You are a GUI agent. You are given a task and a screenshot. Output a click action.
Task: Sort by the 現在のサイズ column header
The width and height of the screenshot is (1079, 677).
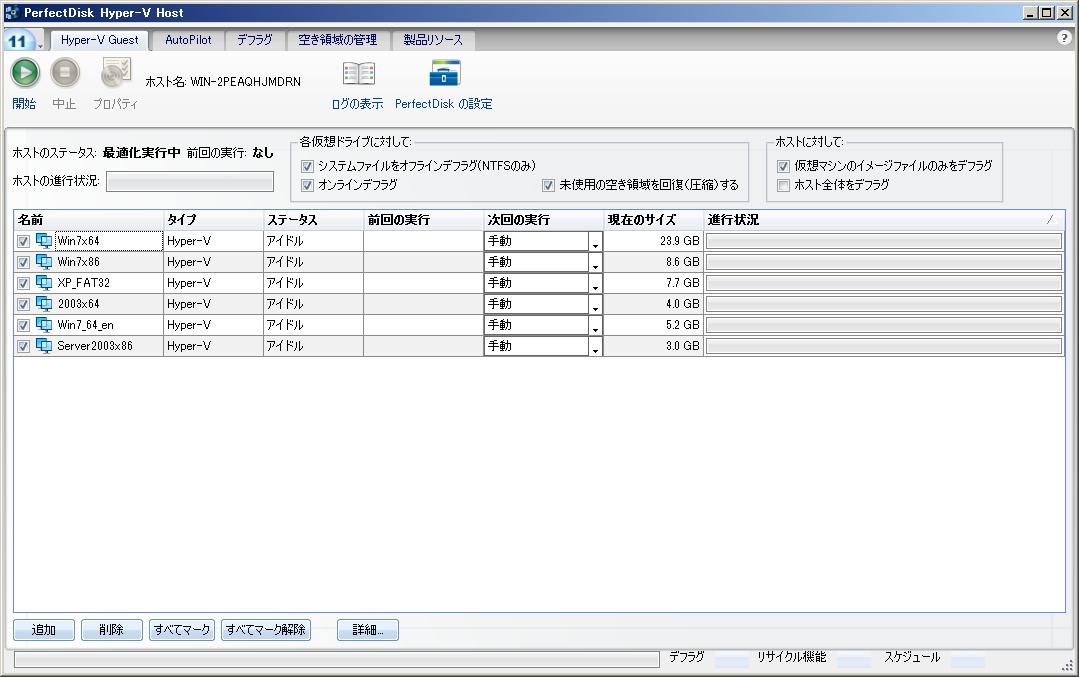click(652, 220)
